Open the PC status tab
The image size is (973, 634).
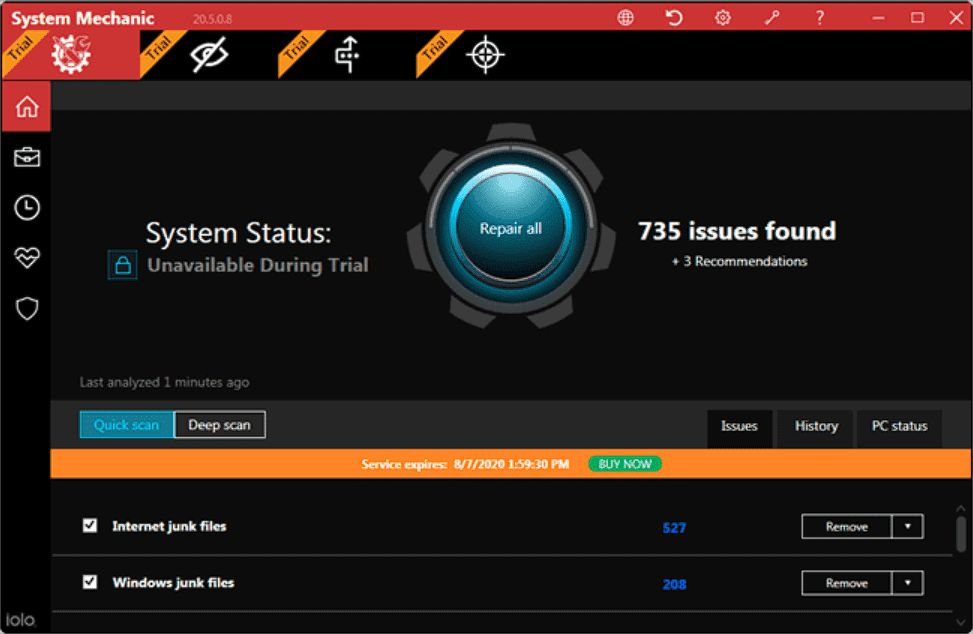click(x=899, y=426)
